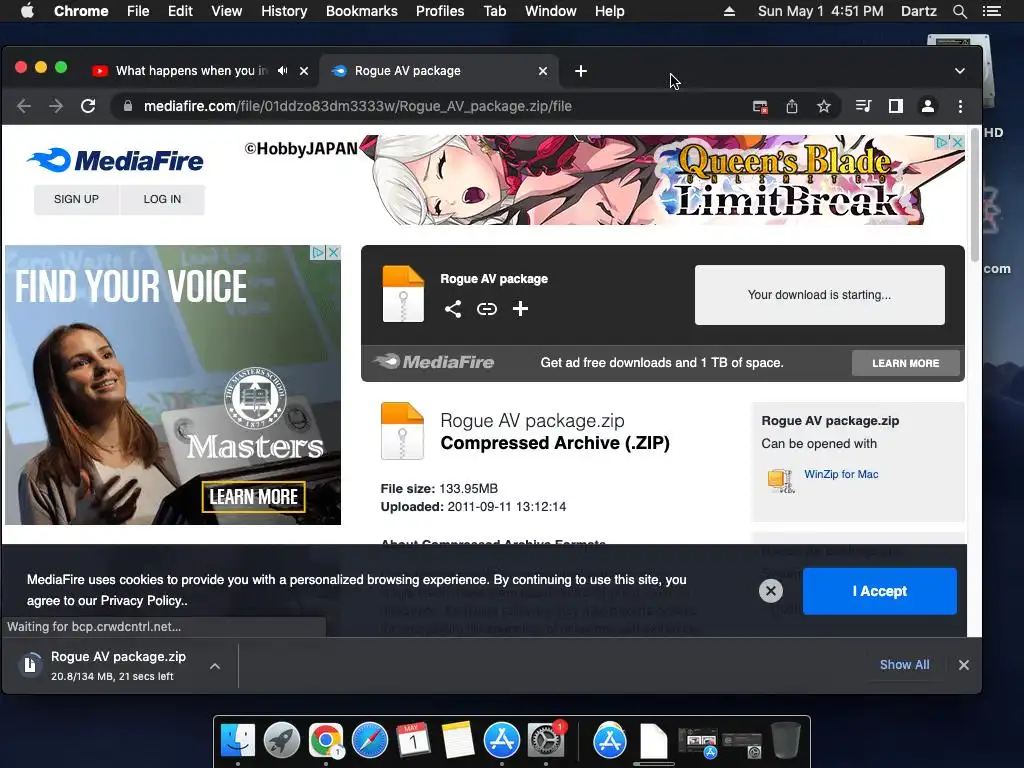Open Safari from the dock

(370, 741)
